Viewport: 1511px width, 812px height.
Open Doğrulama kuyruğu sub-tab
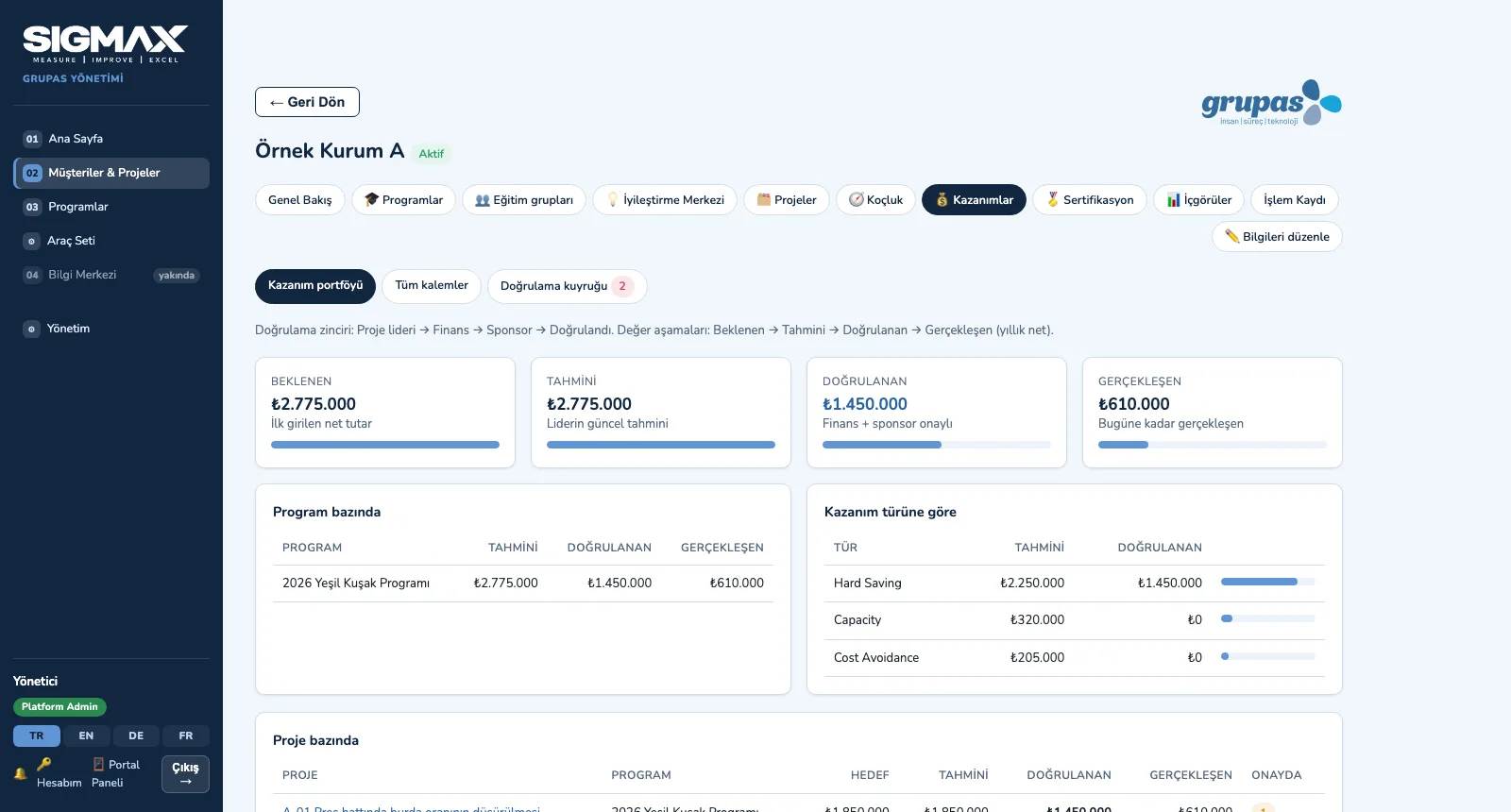pos(567,286)
